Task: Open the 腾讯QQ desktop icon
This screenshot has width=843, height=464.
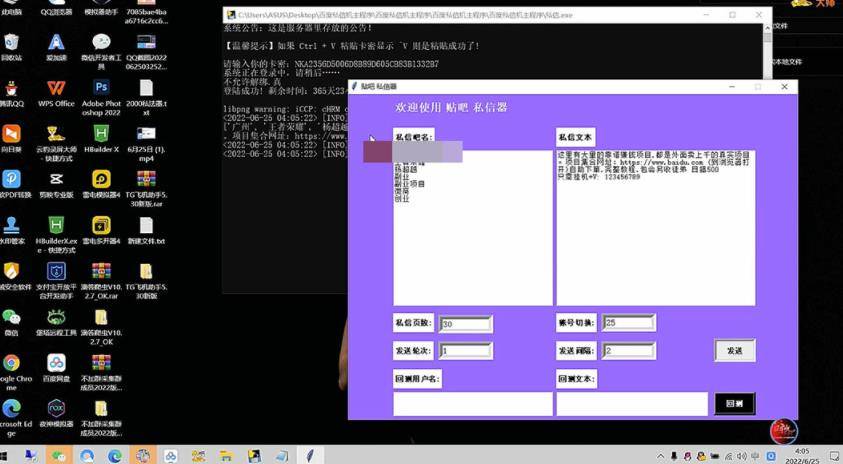Action: pyautogui.click(x=11, y=92)
